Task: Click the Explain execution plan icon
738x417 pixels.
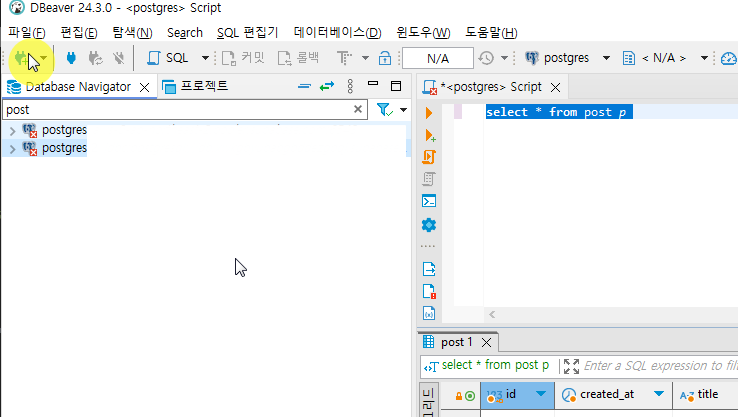Action: (429, 179)
